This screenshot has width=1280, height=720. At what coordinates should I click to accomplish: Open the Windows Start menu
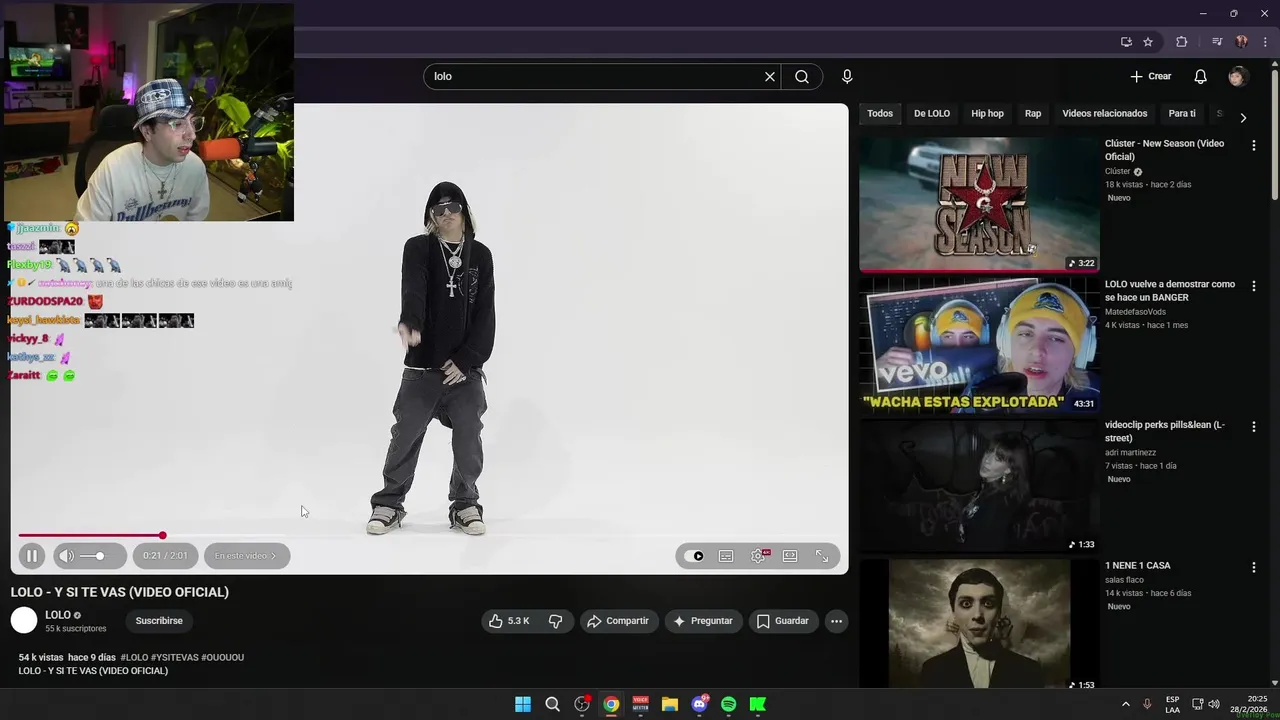(x=523, y=705)
